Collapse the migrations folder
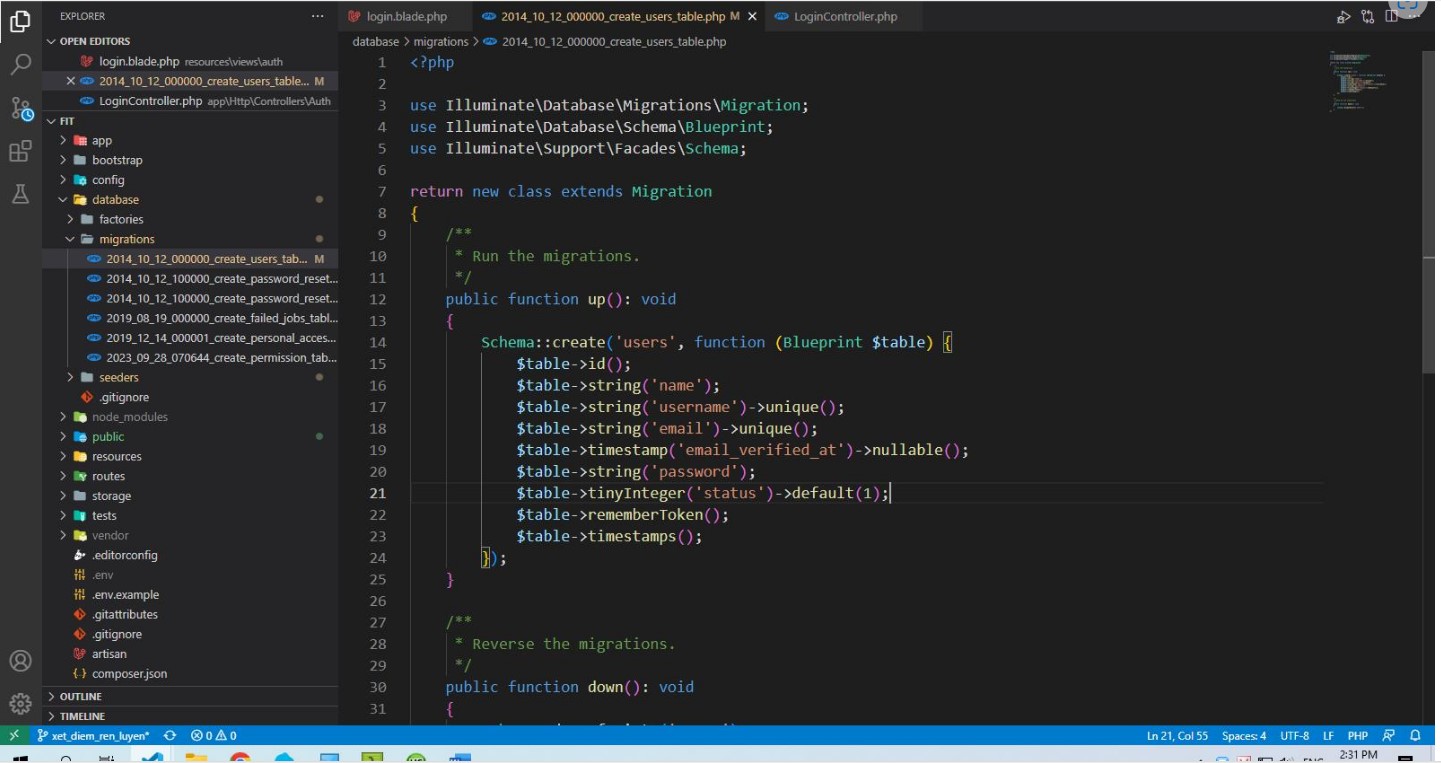The image size is (1441, 763). (x=126, y=240)
